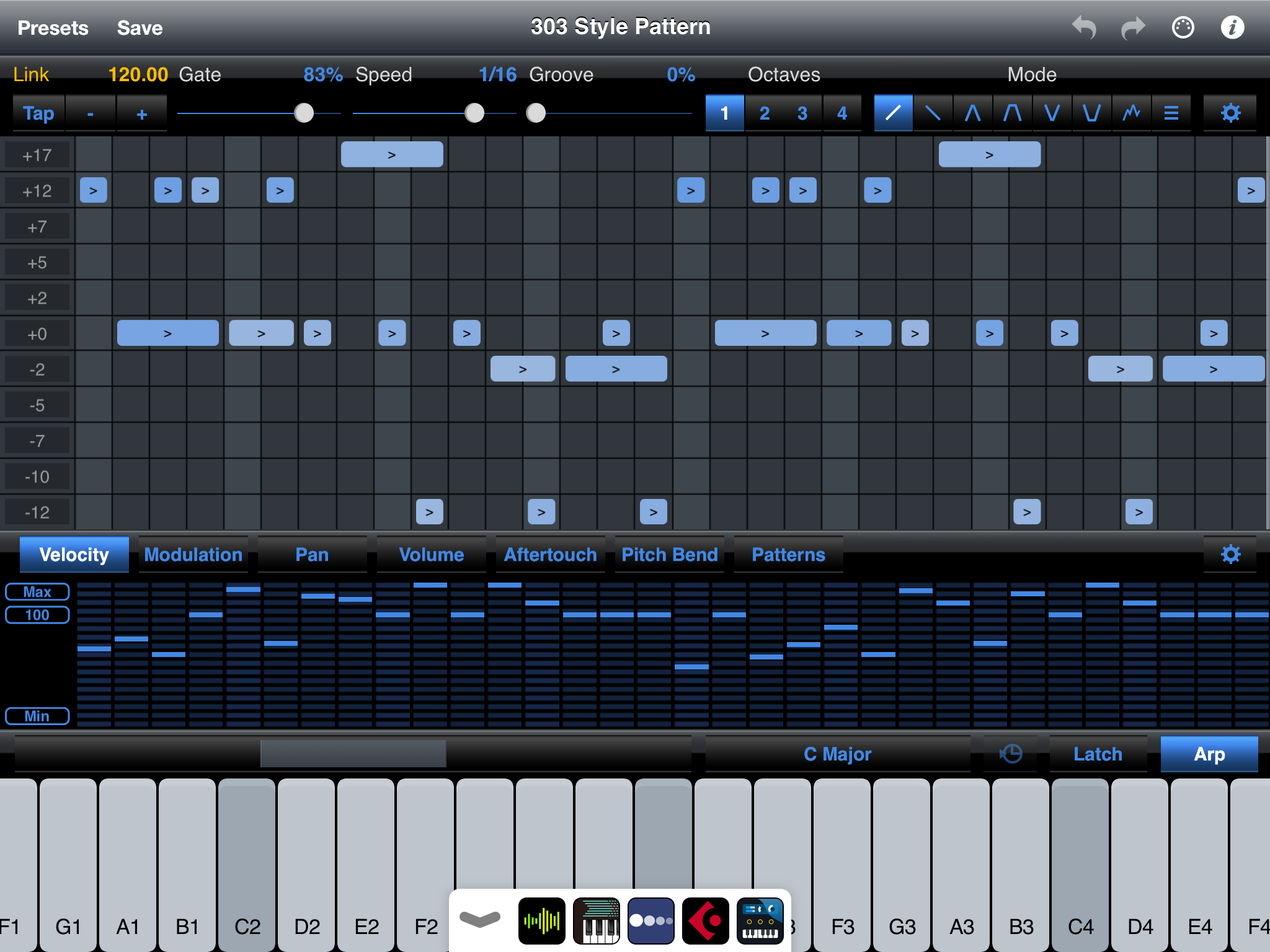Toggle the Latch button
The height and width of the screenshot is (952, 1270).
[x=1098, y=754]
